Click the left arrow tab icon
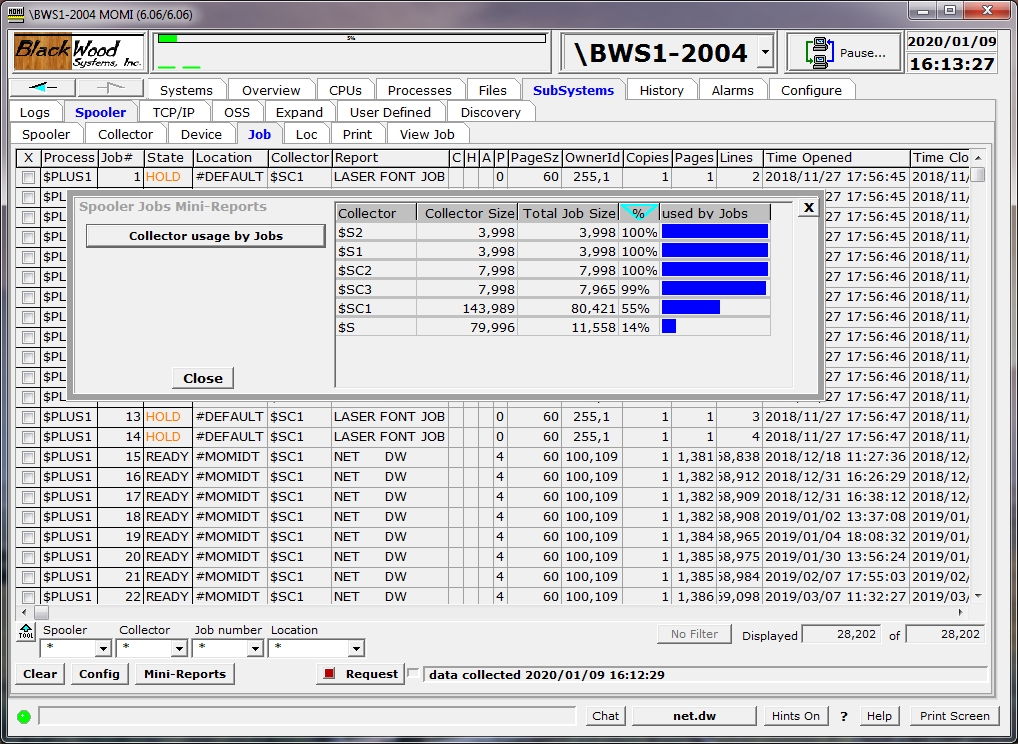Image resolution: width=1018 pixels, height=744 pixels. pyautogui.click(x=42, y=88)
